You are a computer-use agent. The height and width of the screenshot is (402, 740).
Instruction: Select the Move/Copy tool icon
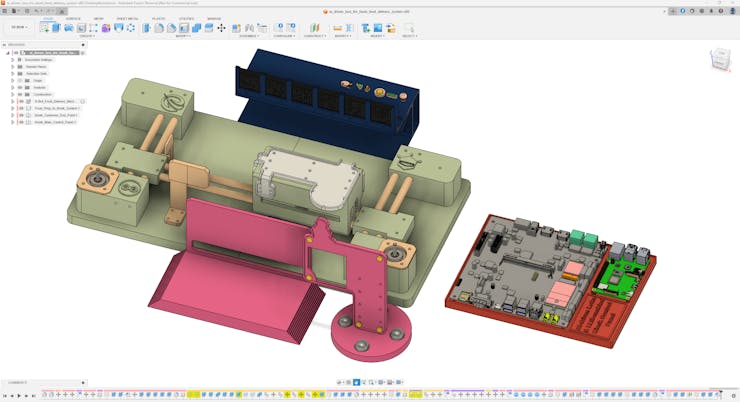click(x=222, y=28)
